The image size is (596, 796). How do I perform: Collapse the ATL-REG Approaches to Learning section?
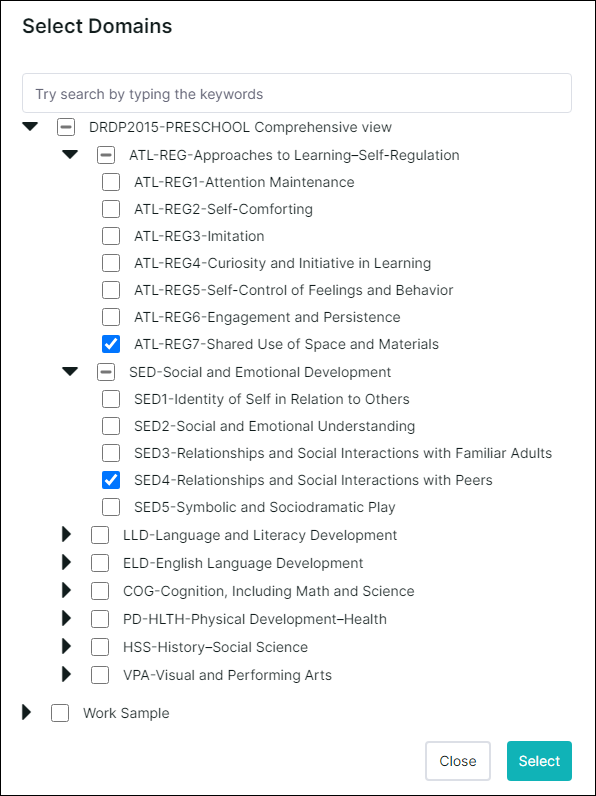[70, 155]
